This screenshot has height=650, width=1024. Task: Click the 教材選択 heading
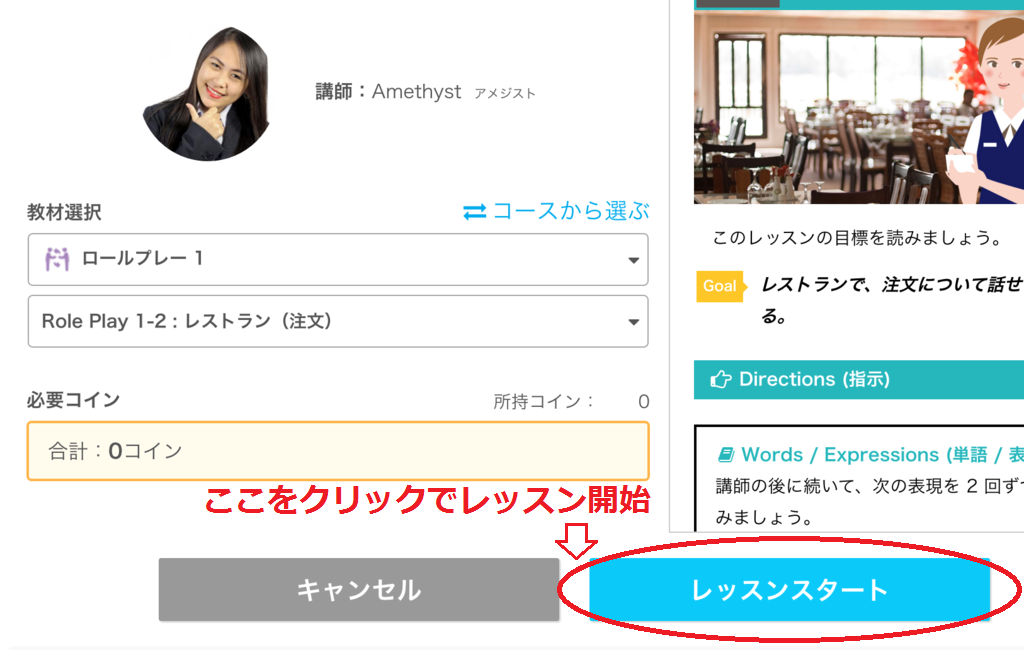point(64,212)
